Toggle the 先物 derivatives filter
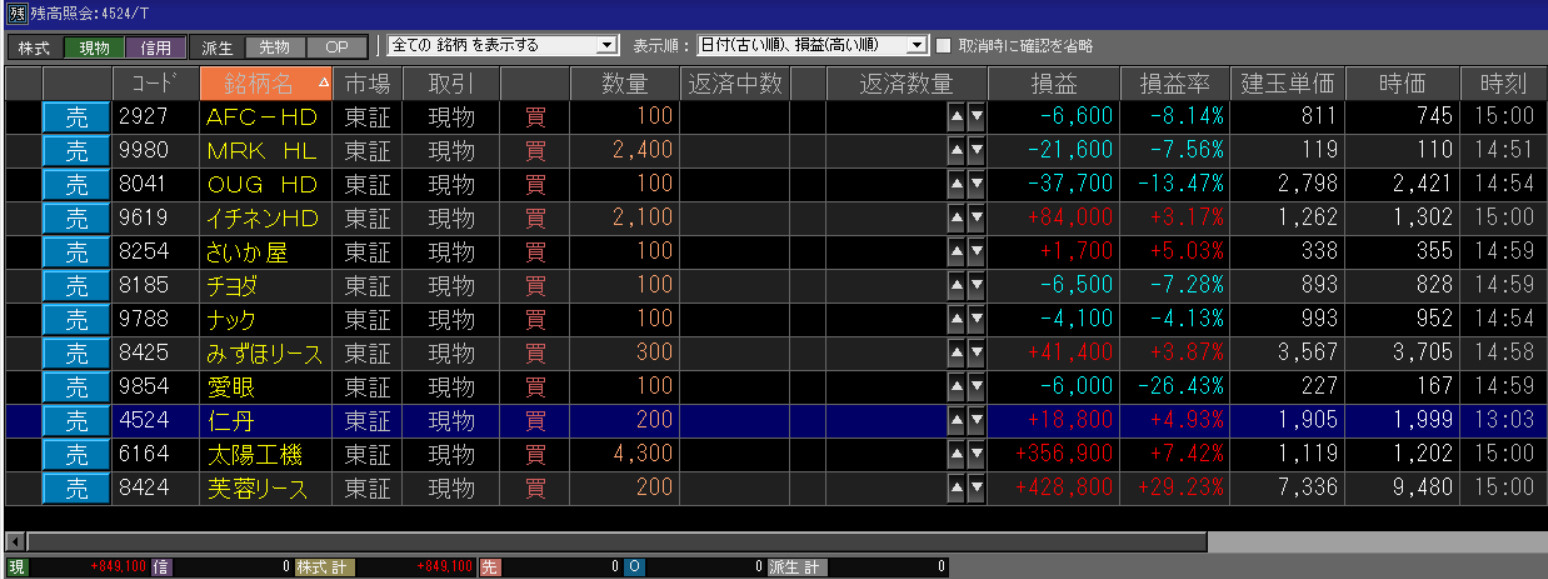This screenshot has height=579, width=1548. [x=274, y=47]
